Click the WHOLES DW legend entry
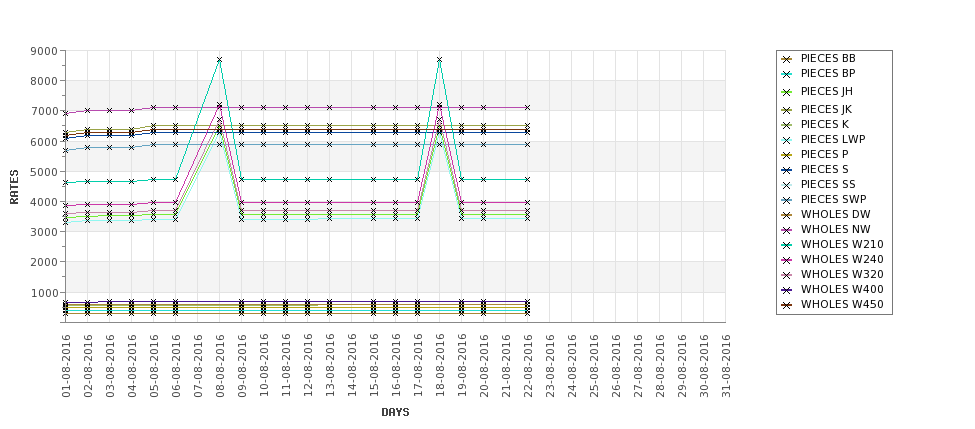975x429 pixels. [825, 214]
